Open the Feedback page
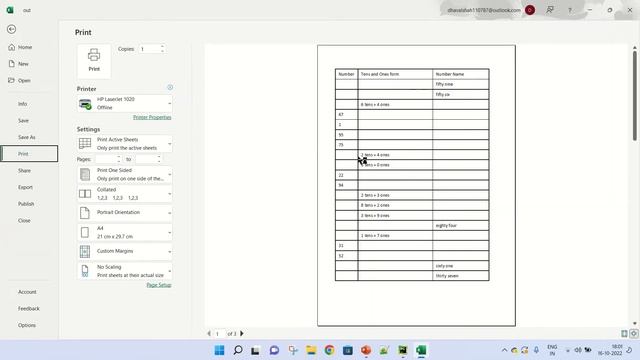This screenshot has height=360, width=640. coord(29,309)
